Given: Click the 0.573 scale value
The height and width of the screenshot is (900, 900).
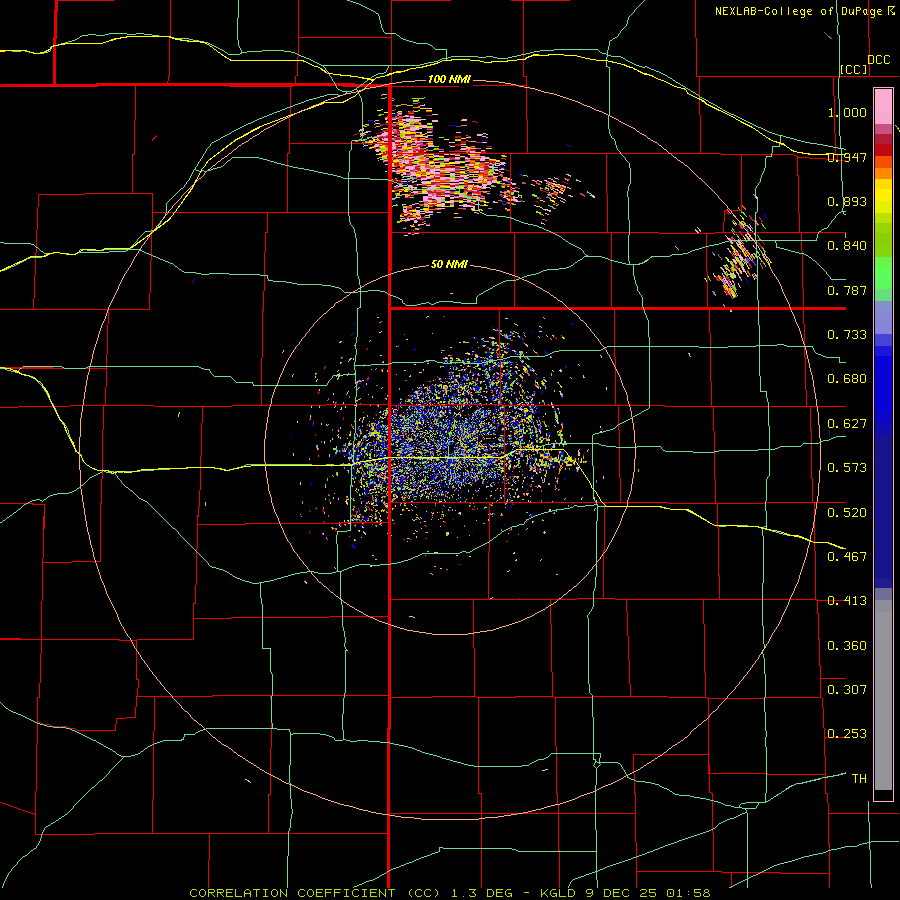Looking at the screenshot, I should coord(847,468).
